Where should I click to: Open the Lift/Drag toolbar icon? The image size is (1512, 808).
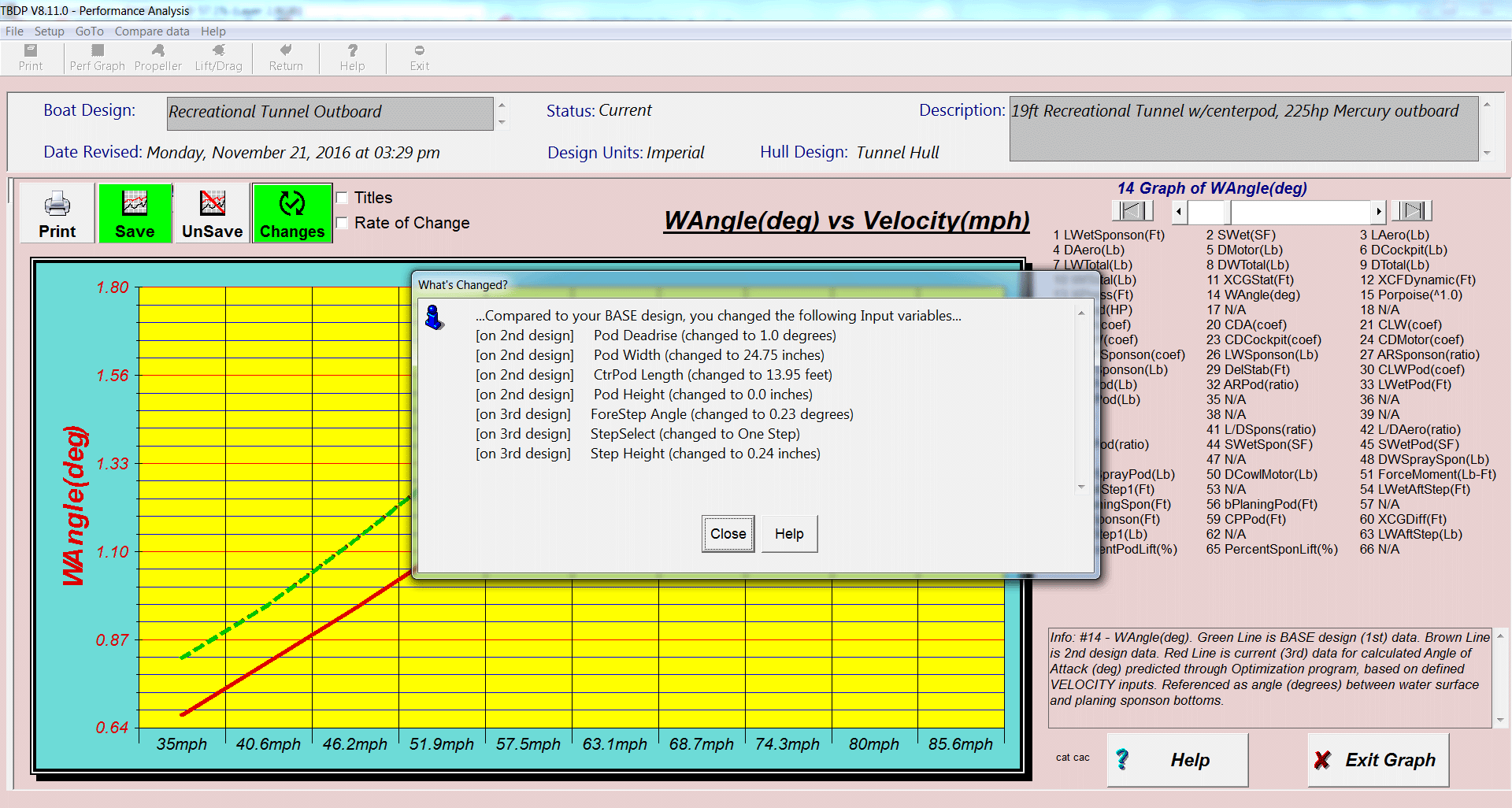pyautogui.click(x=218, y=58)
